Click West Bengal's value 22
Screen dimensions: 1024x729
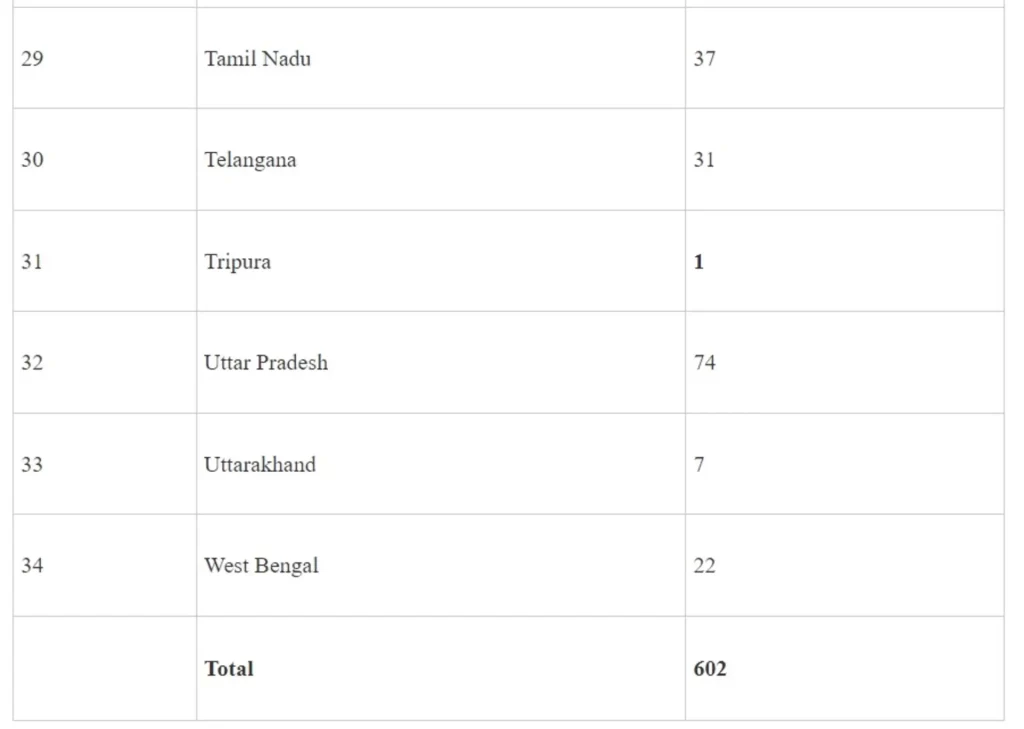pos(705,566)
